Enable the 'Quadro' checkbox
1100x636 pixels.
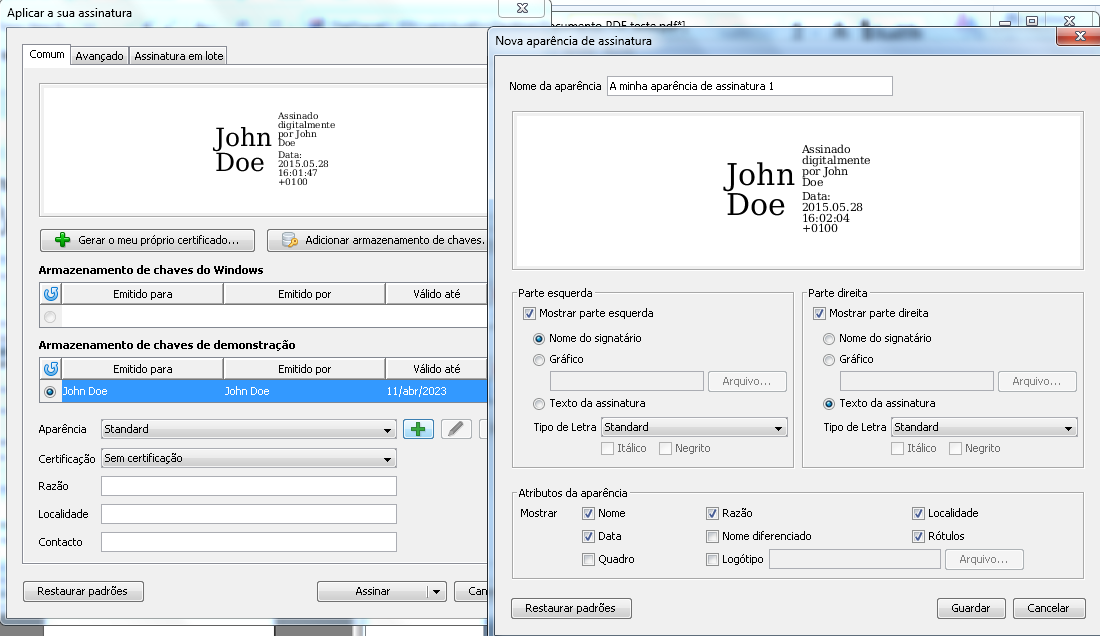tap(589, 560)
